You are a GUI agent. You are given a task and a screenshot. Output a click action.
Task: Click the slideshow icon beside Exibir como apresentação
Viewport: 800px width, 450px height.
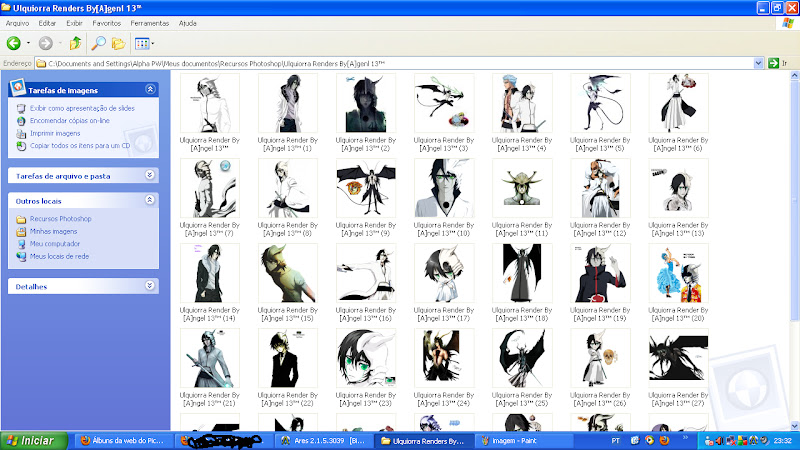(x=21, y=109)
